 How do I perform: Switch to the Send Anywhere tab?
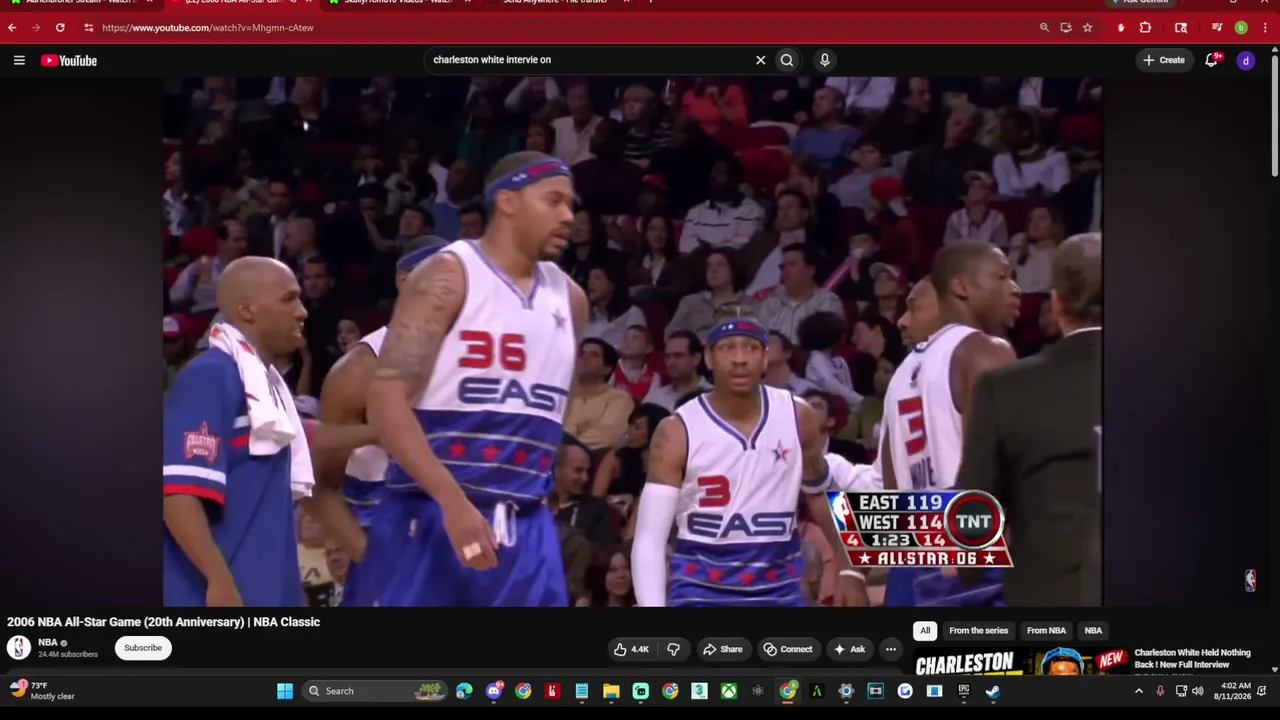(558, 2)
